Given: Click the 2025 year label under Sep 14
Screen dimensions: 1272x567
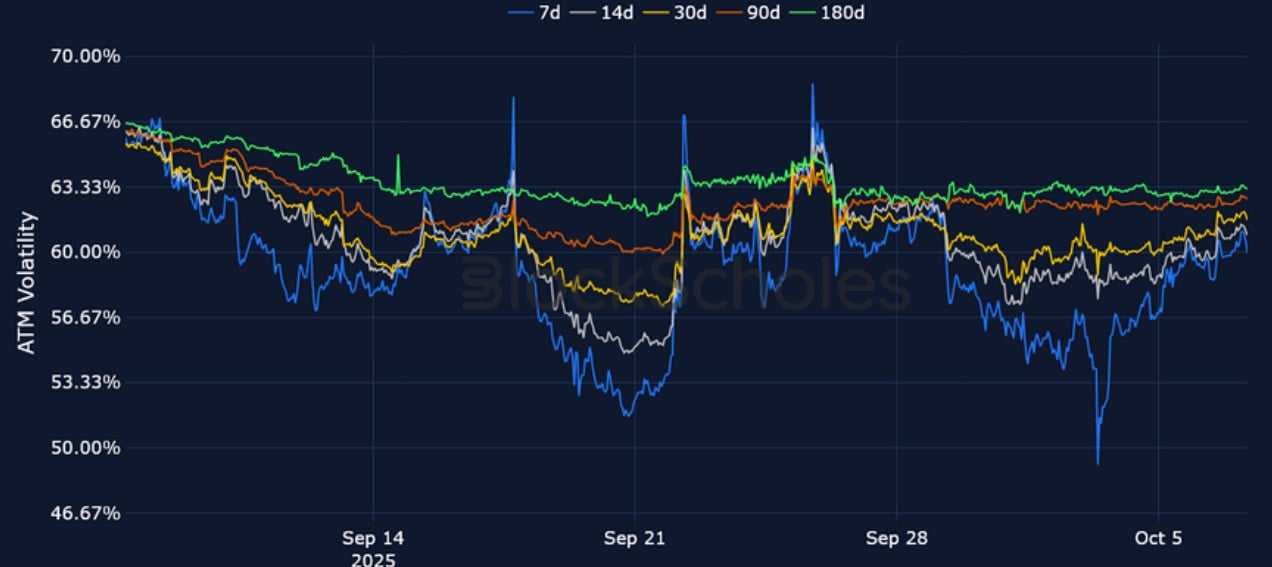Looking at the screenshot, I should [x=373, y=559].
